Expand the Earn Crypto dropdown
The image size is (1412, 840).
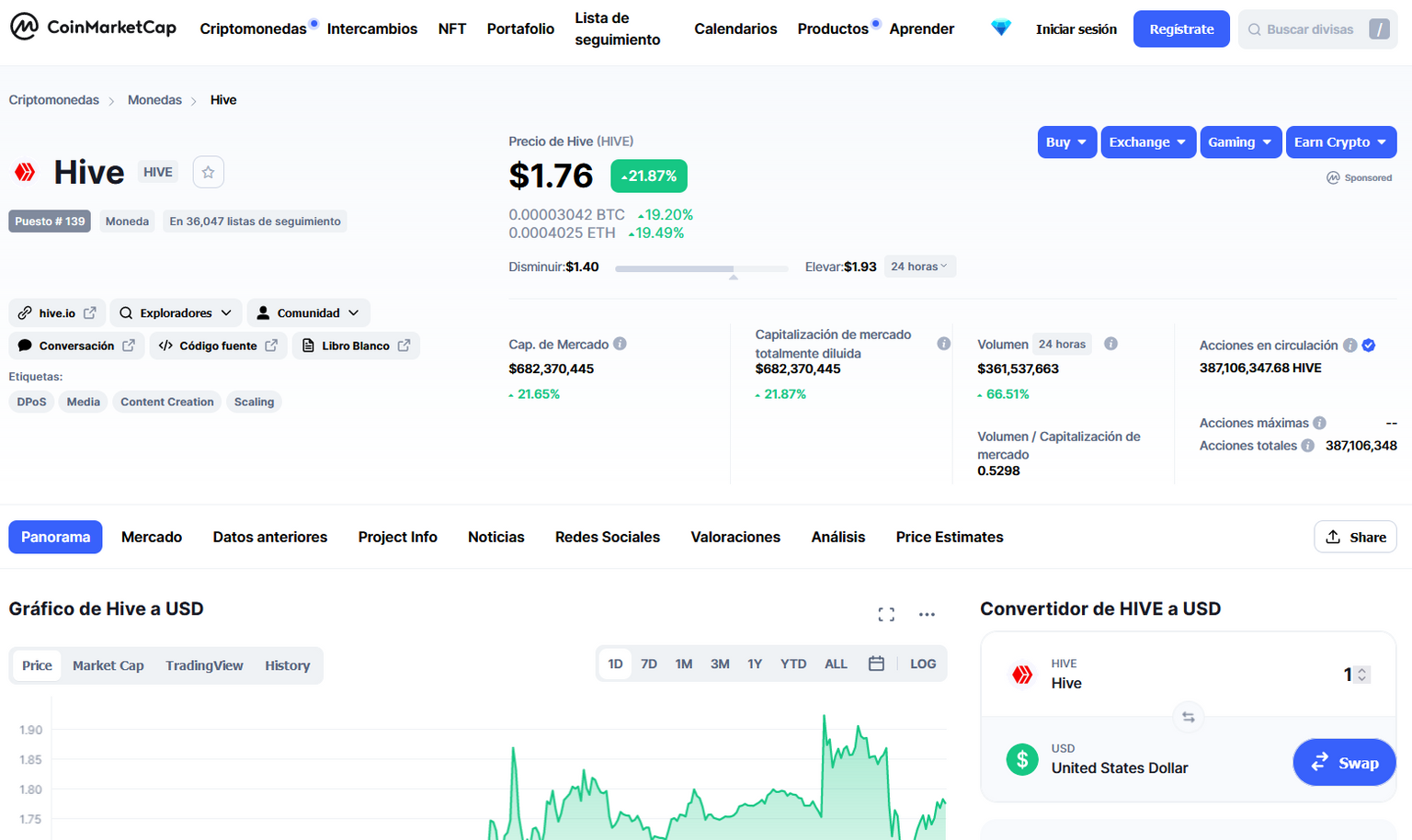click(x=1341, y=142)
